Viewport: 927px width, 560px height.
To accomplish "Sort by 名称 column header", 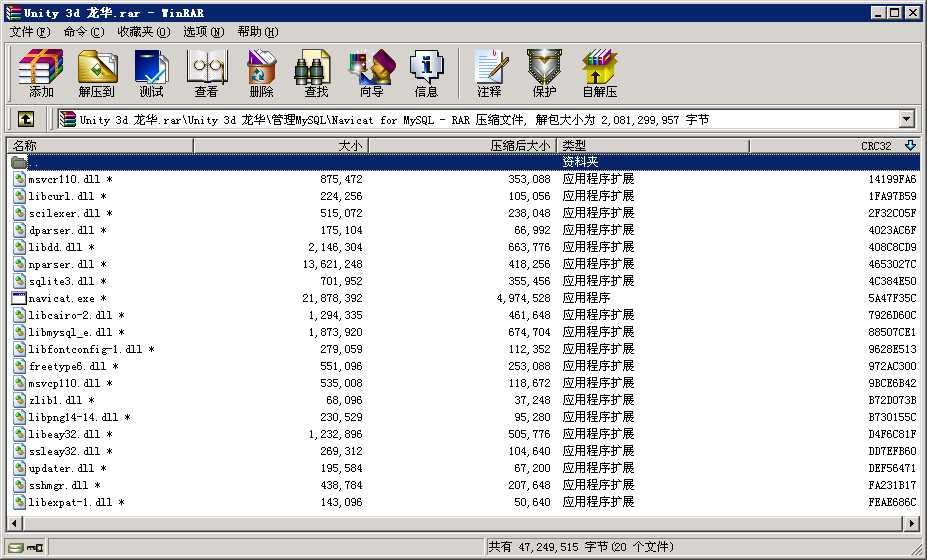I will [x=100, y=145].
